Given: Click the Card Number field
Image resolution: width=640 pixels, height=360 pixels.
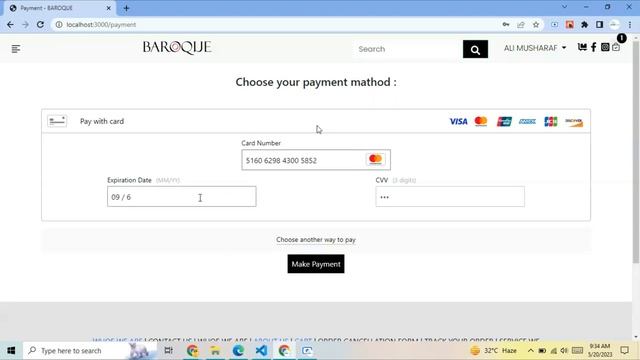Looking at the screenshot, I should tap(316, 160).
